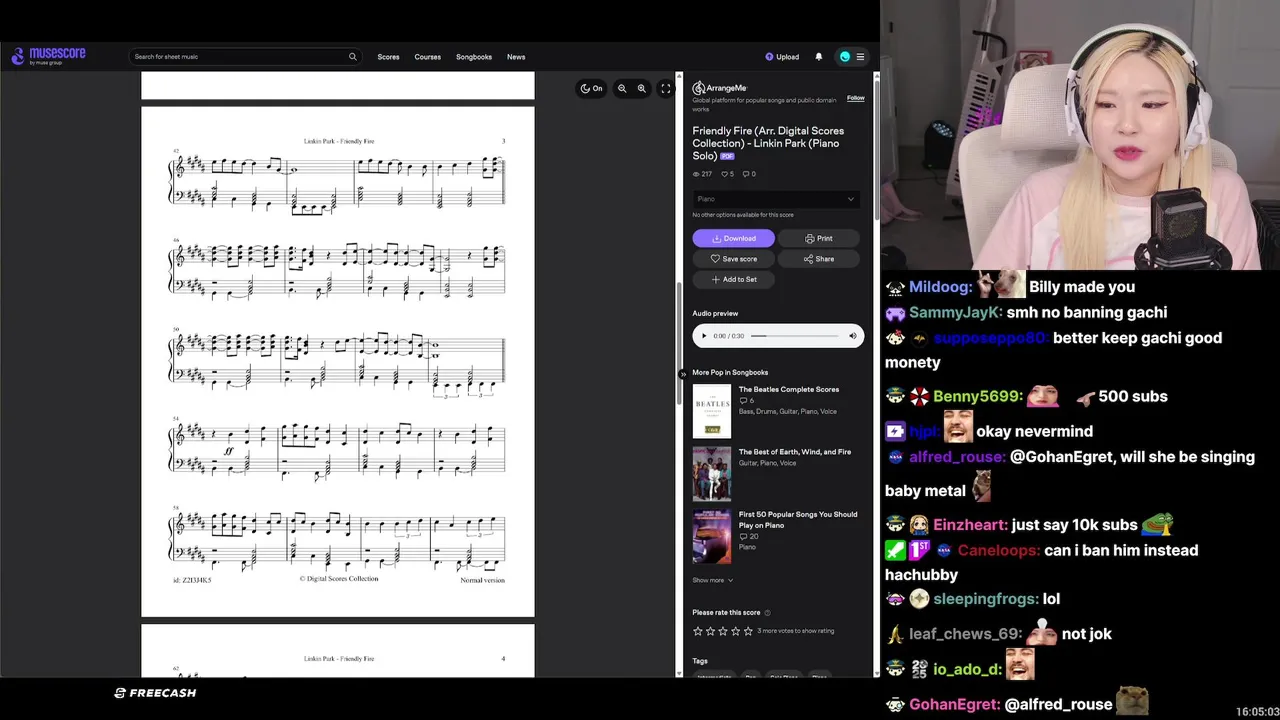The height and width of the screenshot is (720, 1280).
Task: Open the hamburger menu icon
Action: (x=860, y=57)
